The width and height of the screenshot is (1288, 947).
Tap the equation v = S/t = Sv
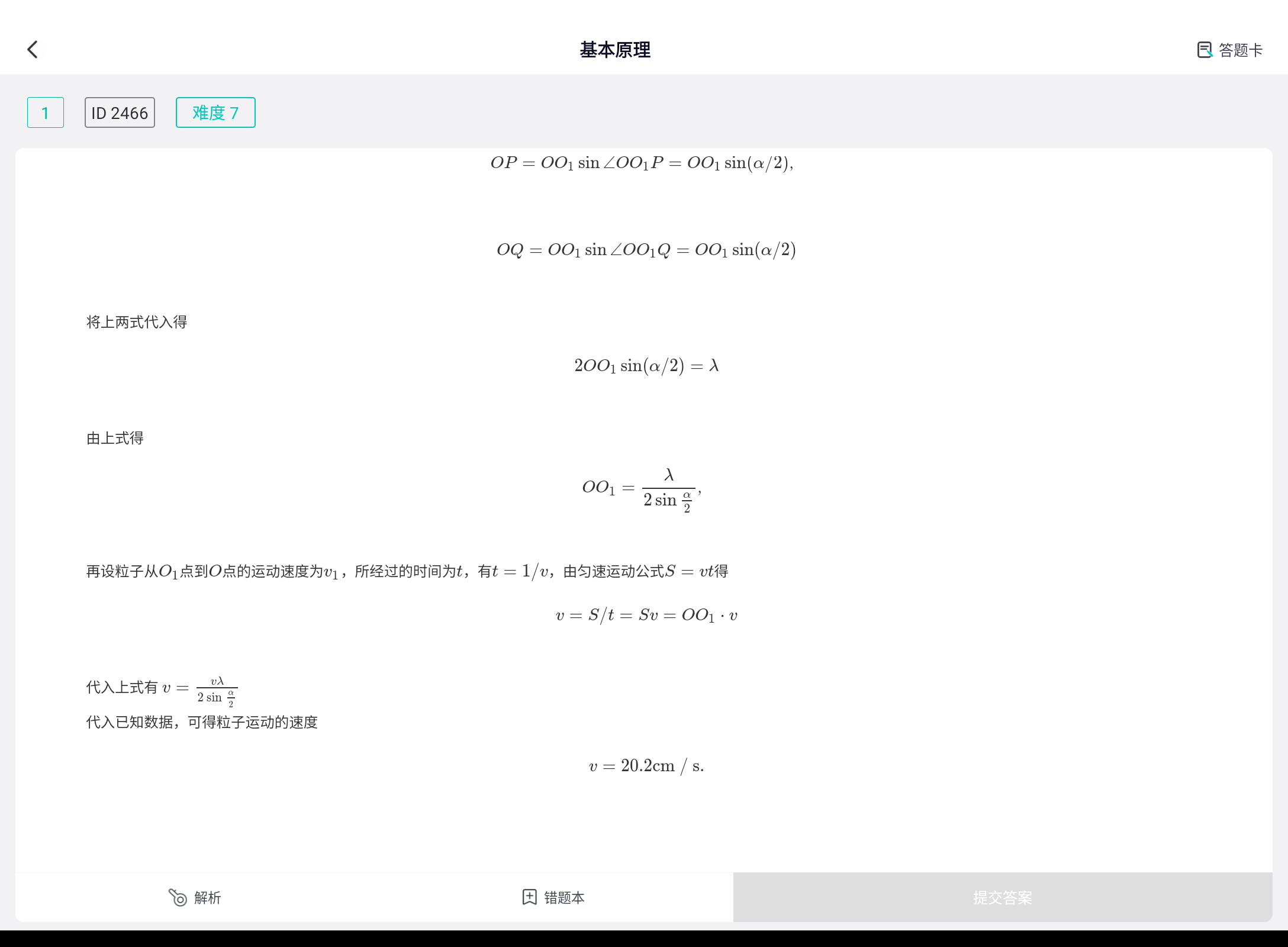click(x=646, y=616)
